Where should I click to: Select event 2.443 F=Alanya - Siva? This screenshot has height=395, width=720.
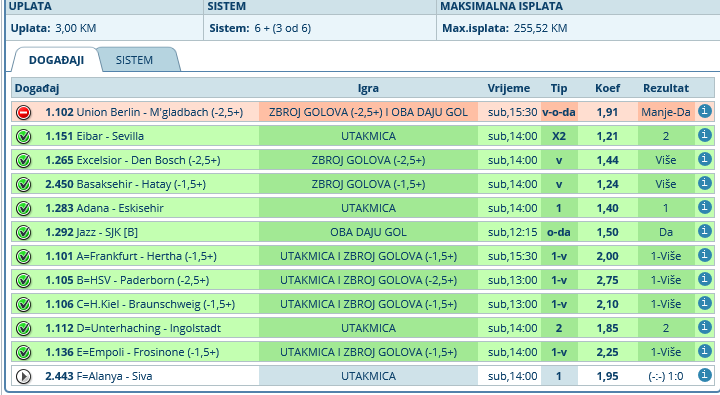[x=99, y=376]
